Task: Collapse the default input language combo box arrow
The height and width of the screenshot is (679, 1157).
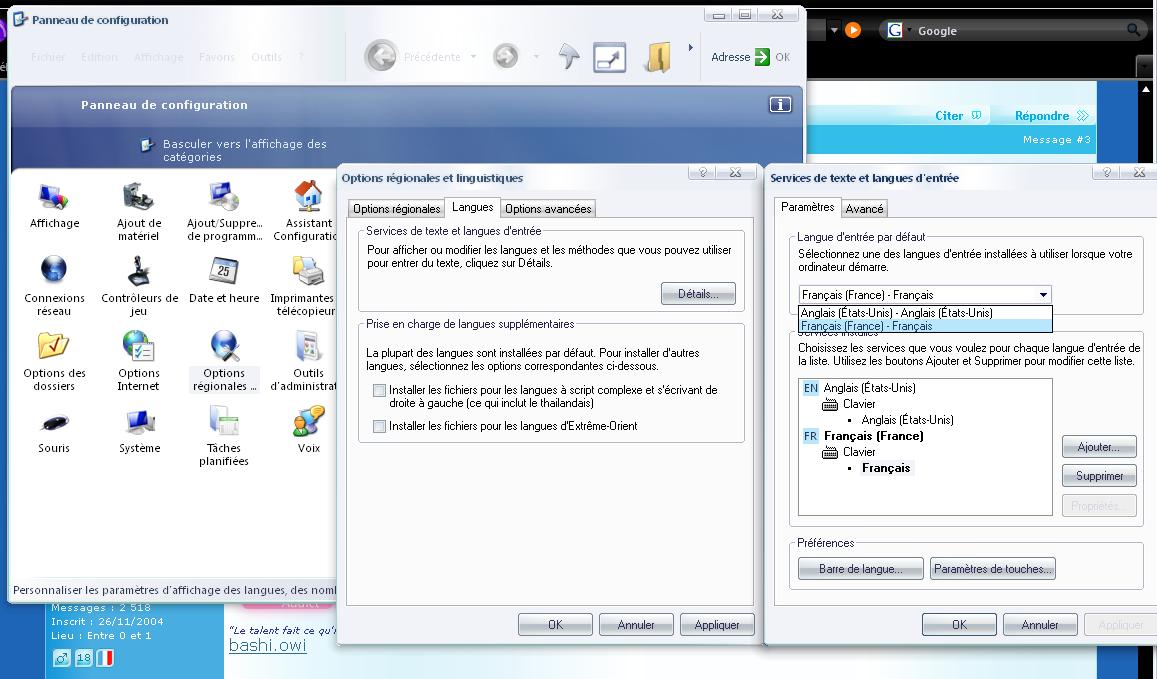Action: coord(1043,295)
